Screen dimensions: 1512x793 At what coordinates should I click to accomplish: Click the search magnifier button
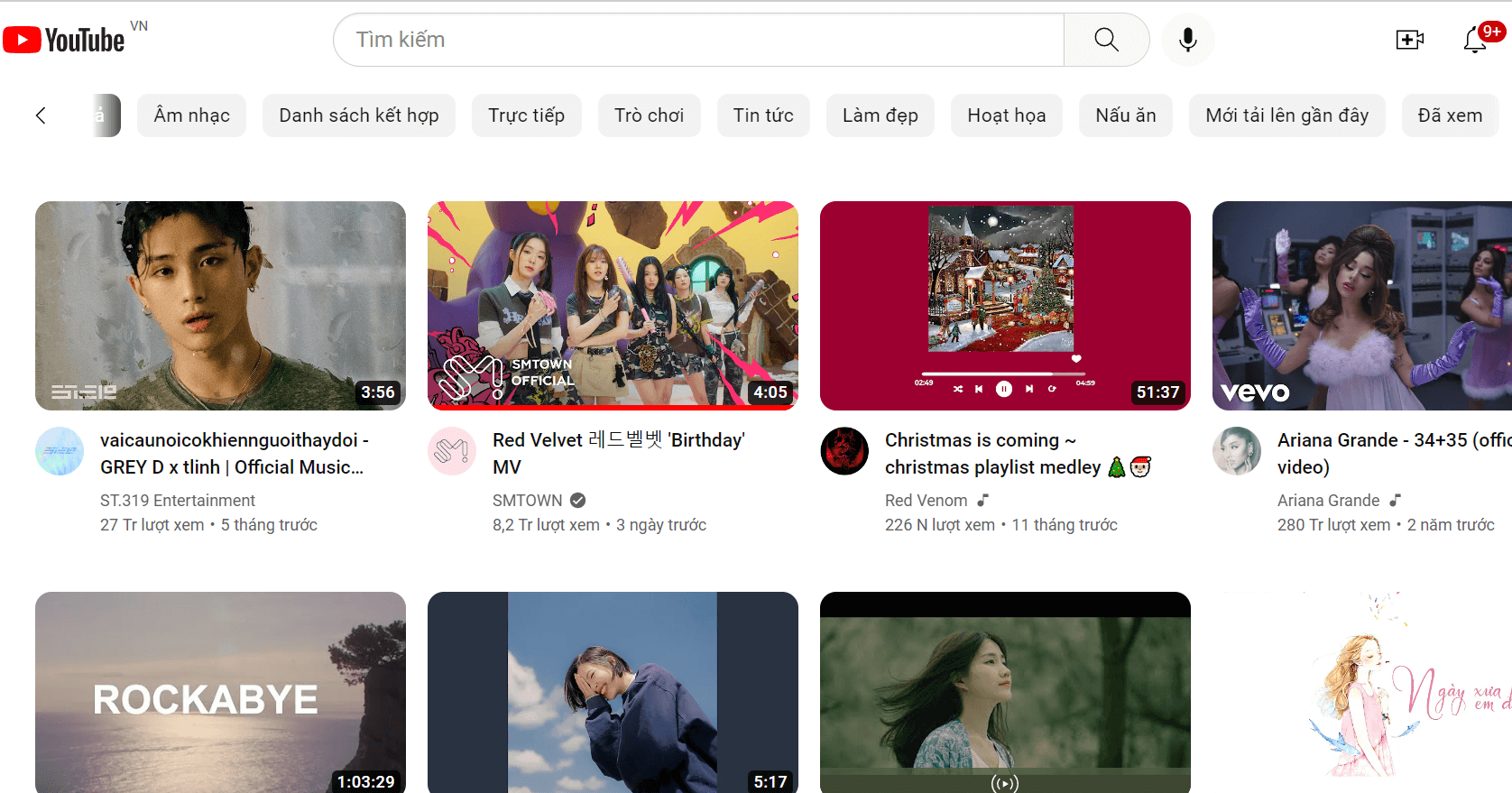pos(1106,40)
